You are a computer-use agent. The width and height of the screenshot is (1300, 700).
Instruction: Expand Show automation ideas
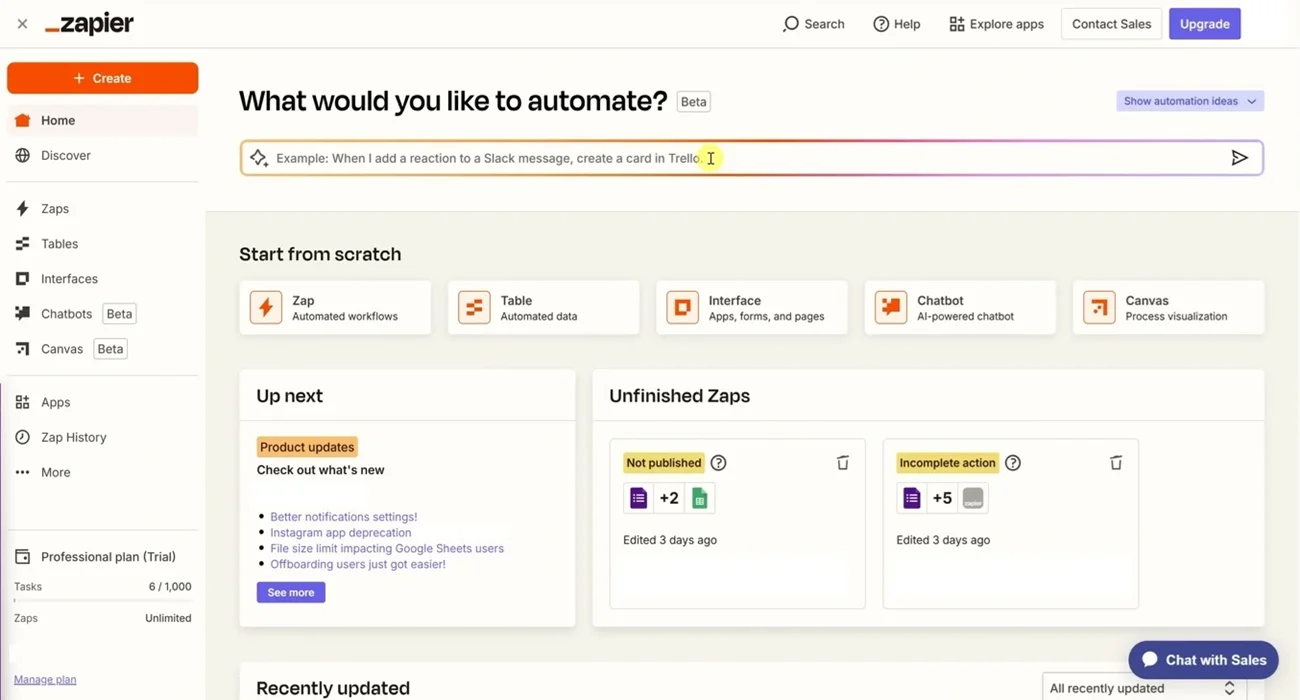(x=1189, y=100)
